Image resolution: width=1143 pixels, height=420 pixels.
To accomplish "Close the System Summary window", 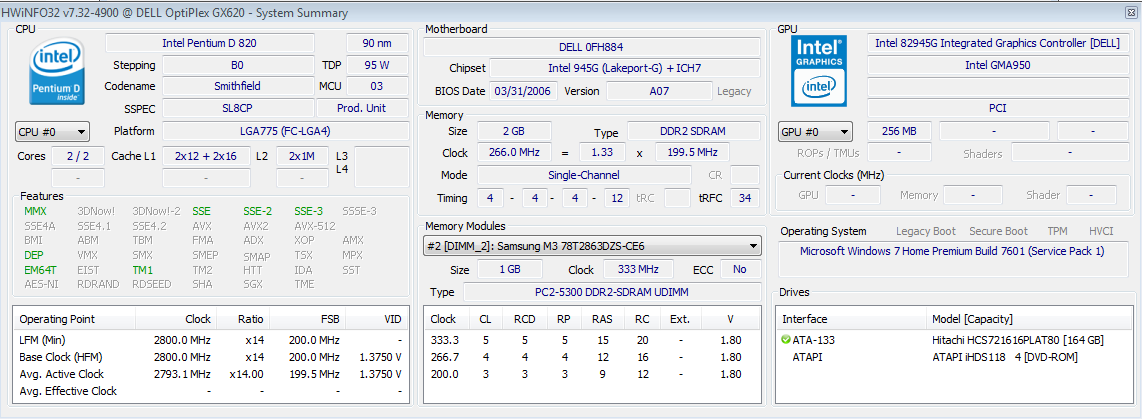I will 1131,12.
